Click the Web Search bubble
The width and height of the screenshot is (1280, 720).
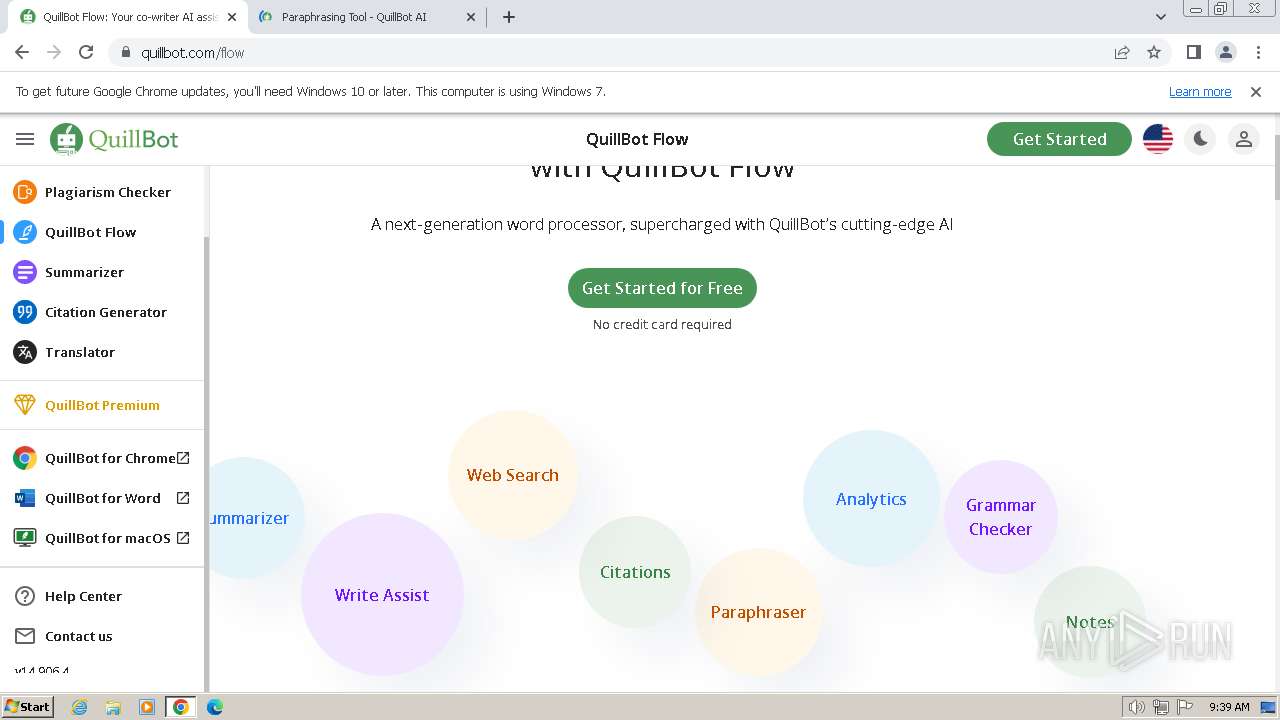(513, 475)
